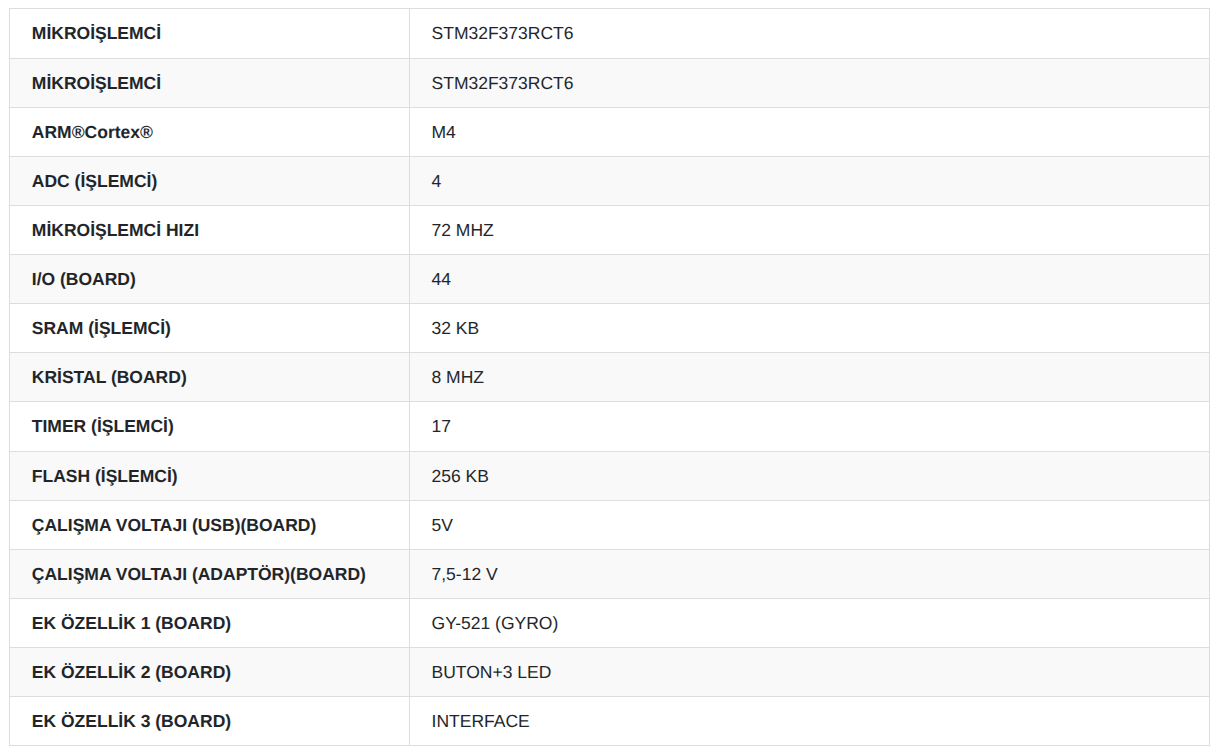Click the 32 KB SRAM value
The image size is (1218, 755).
click(x=455, y=328)
